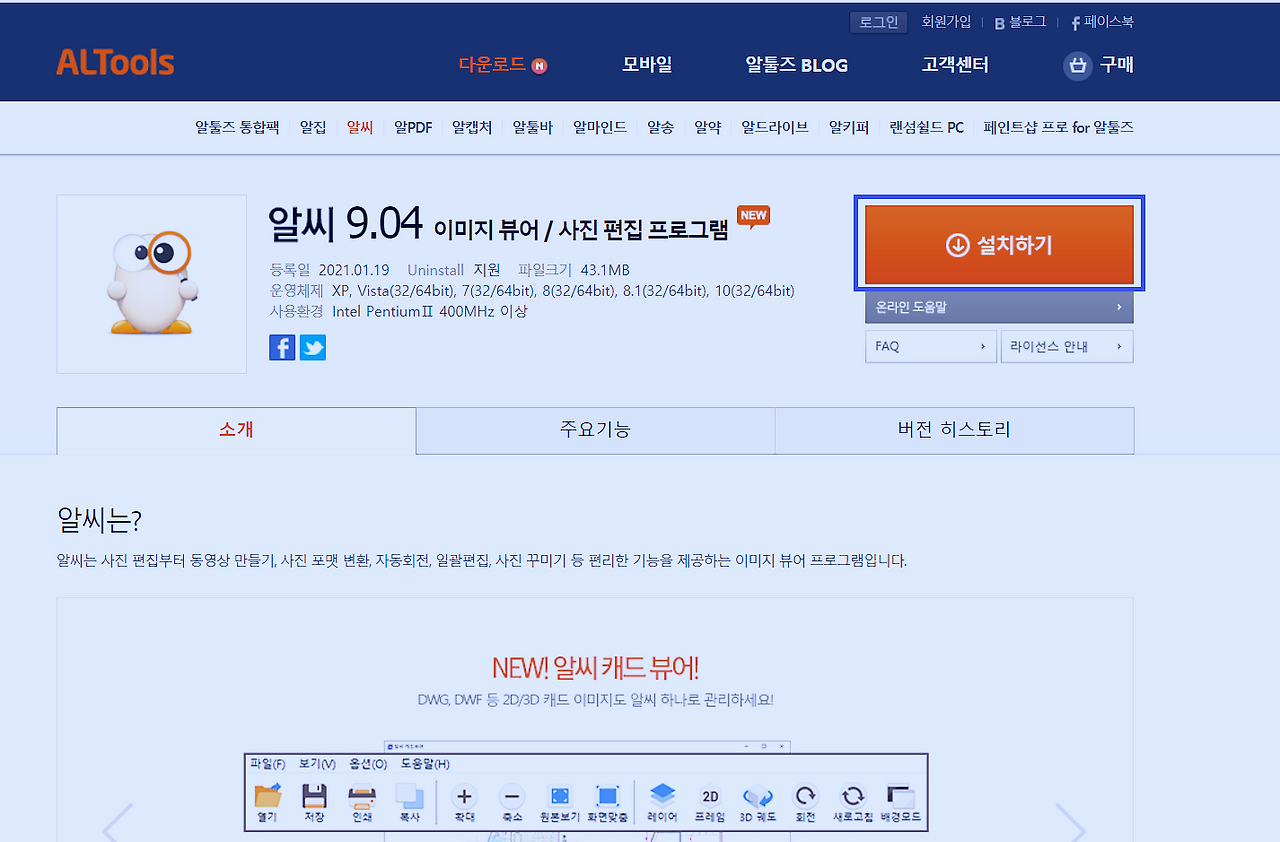Select 알약 in product bar
This screenshot has height=842, width=1280.
coord(708,128)
